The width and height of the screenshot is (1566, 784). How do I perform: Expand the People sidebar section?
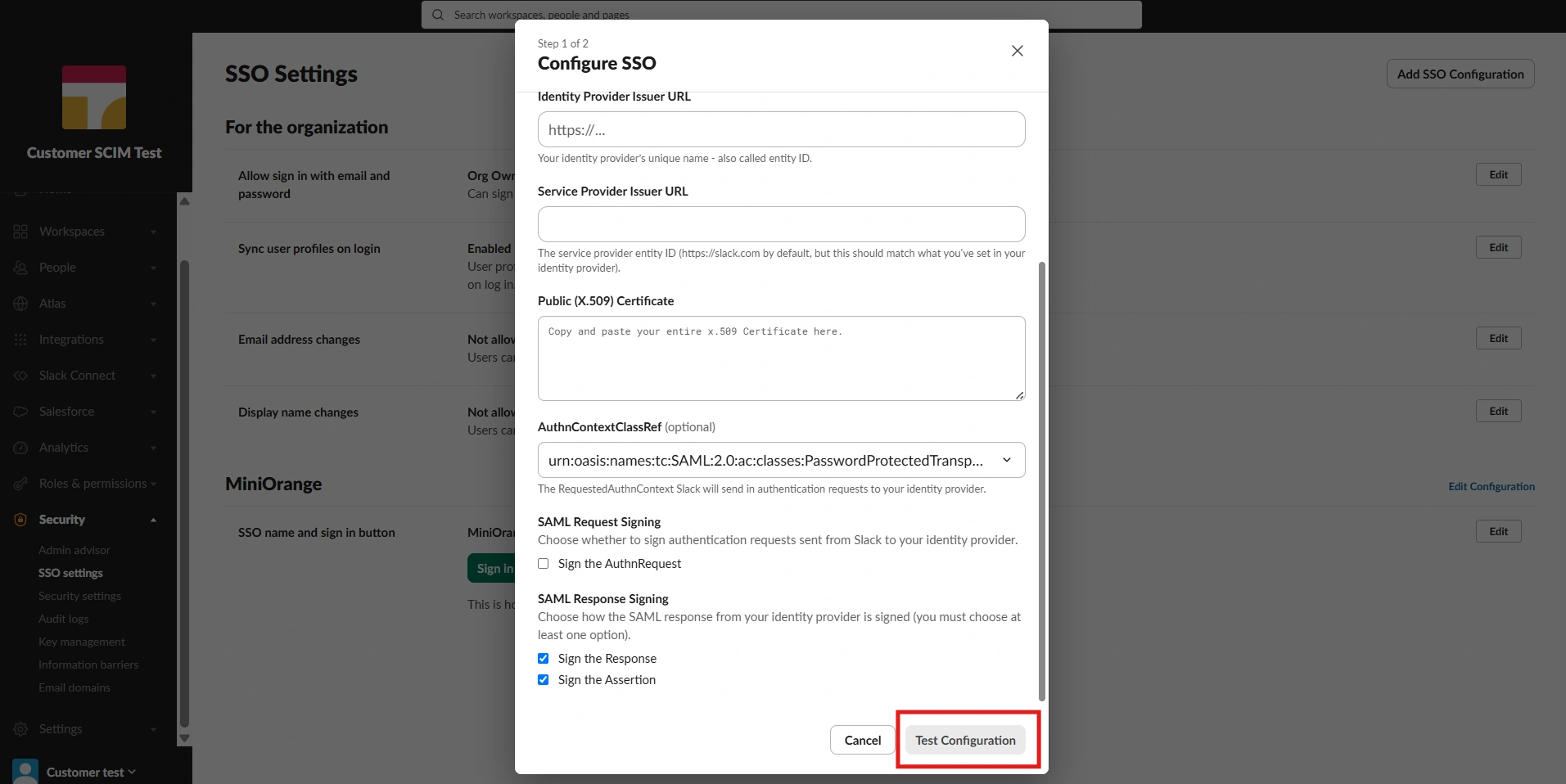coord(153,268)
